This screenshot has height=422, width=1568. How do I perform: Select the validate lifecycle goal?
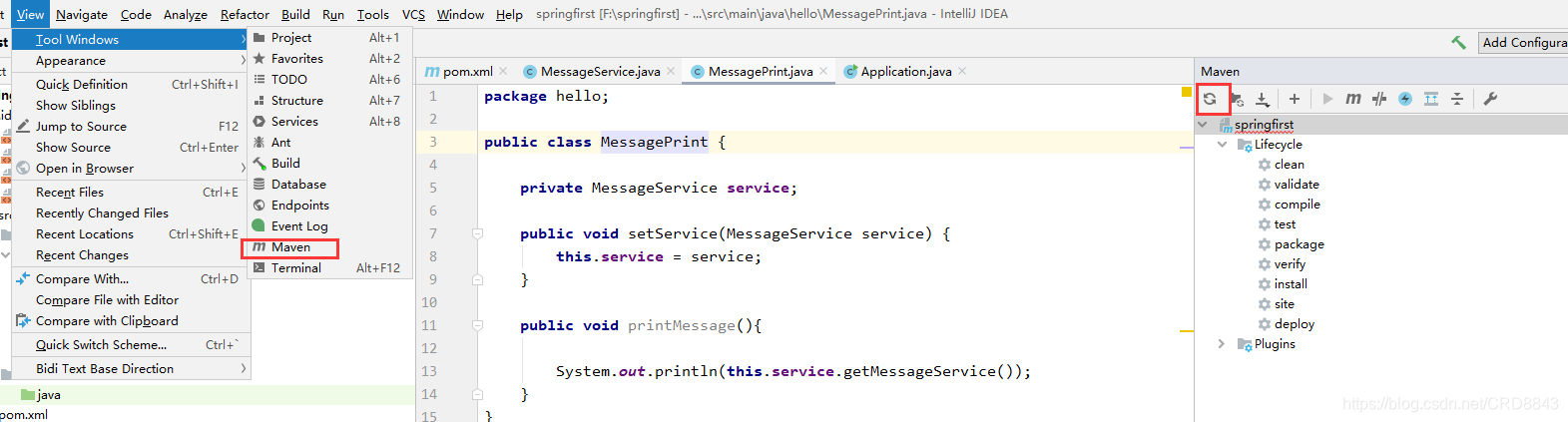pos(1297,185)
